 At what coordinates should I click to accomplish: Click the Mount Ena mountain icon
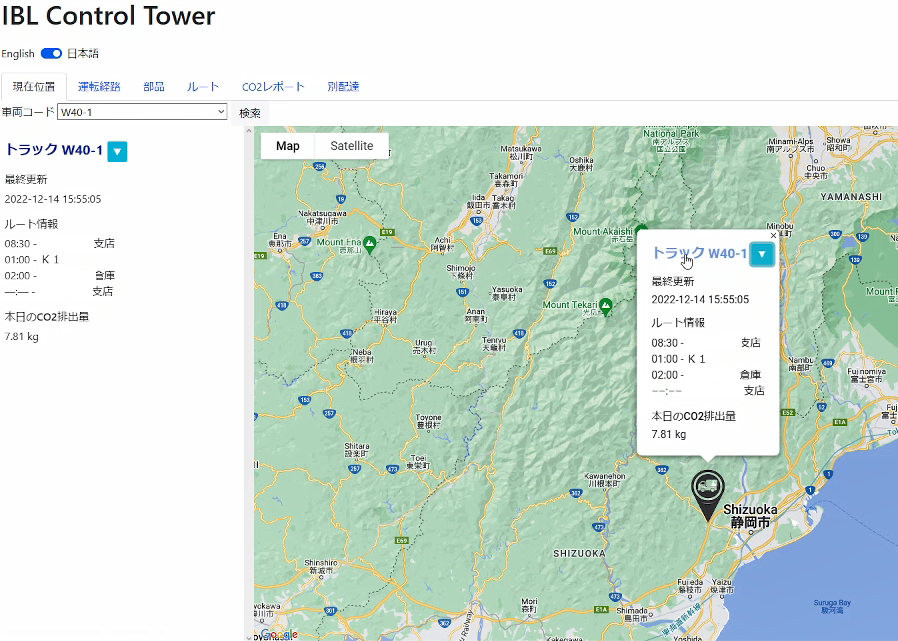coord(370,242)
